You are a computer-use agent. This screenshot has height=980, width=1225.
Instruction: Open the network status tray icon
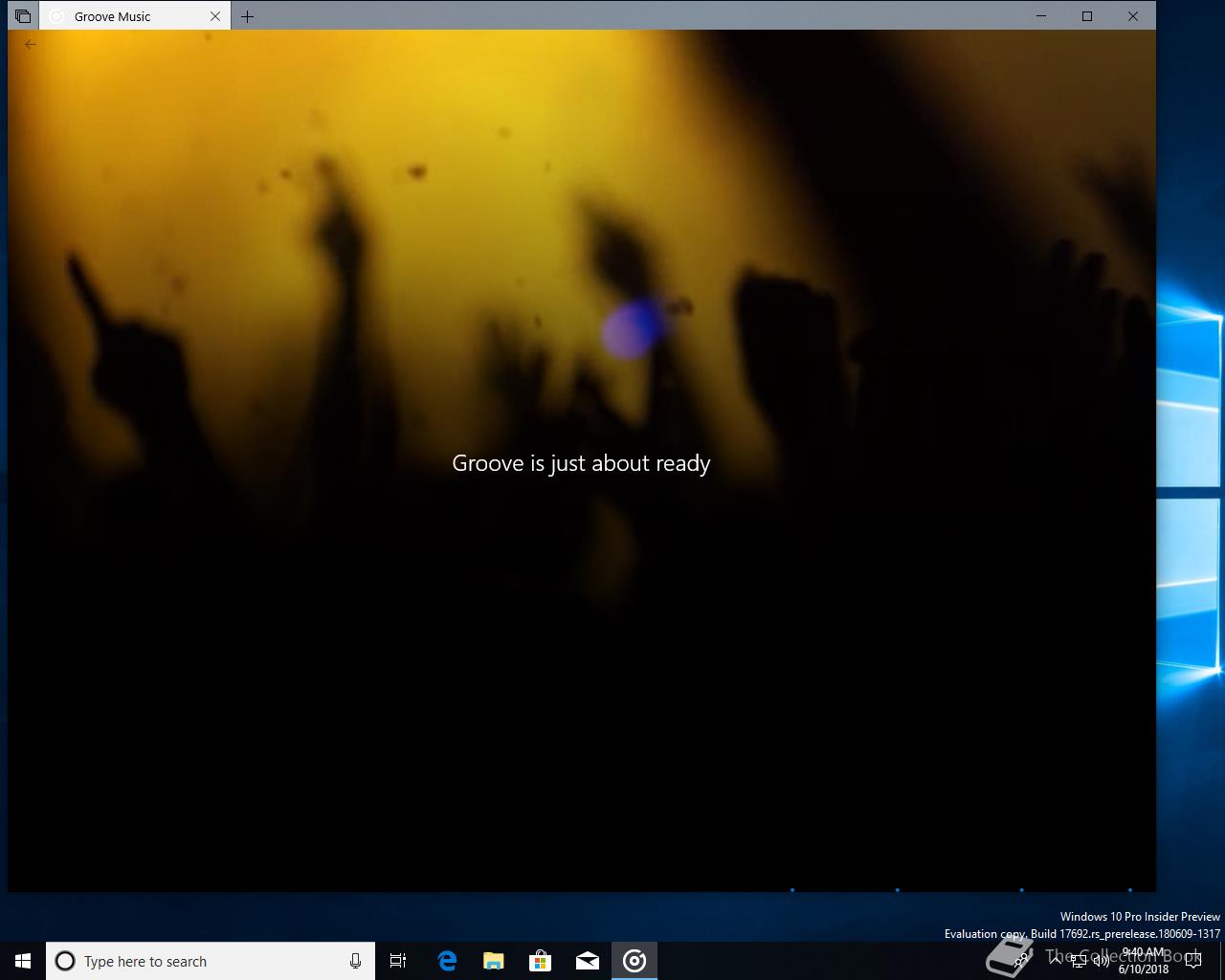(x=1078, y=961)
